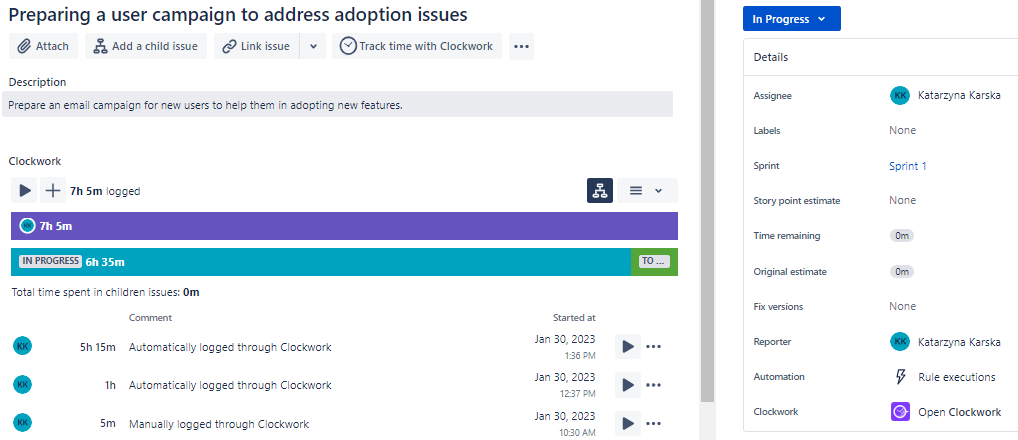
Task: Click Add a child issue button
Action: (x=146, y=46)
